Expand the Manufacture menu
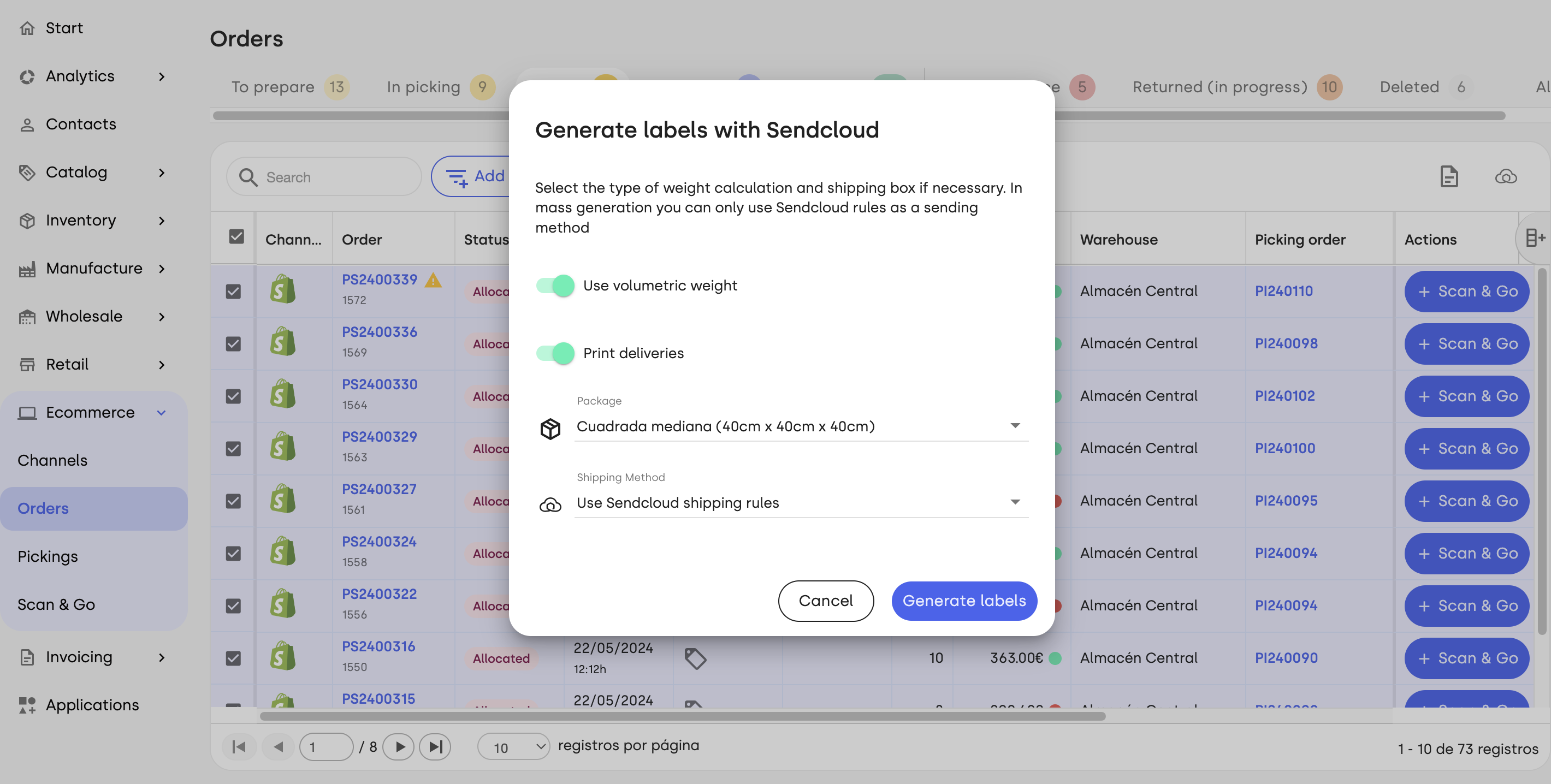The width and height of the screenshot is (1551, 784). pos(161,269)
